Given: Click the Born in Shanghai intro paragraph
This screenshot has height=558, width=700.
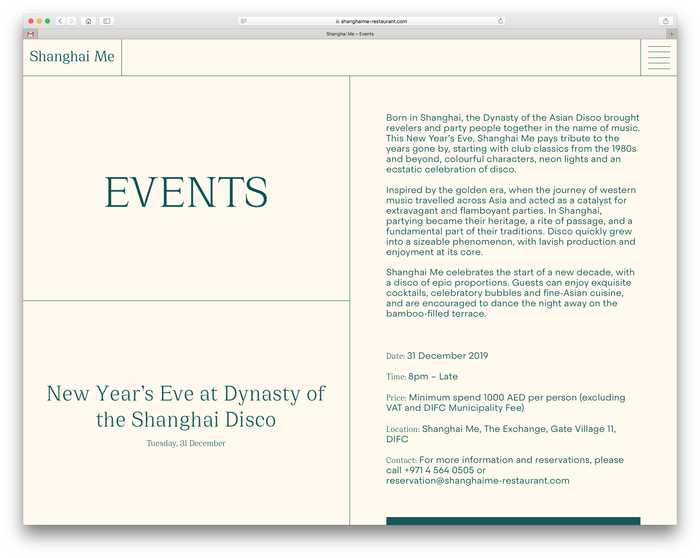Looking at the screenshot, I should 513,143.
